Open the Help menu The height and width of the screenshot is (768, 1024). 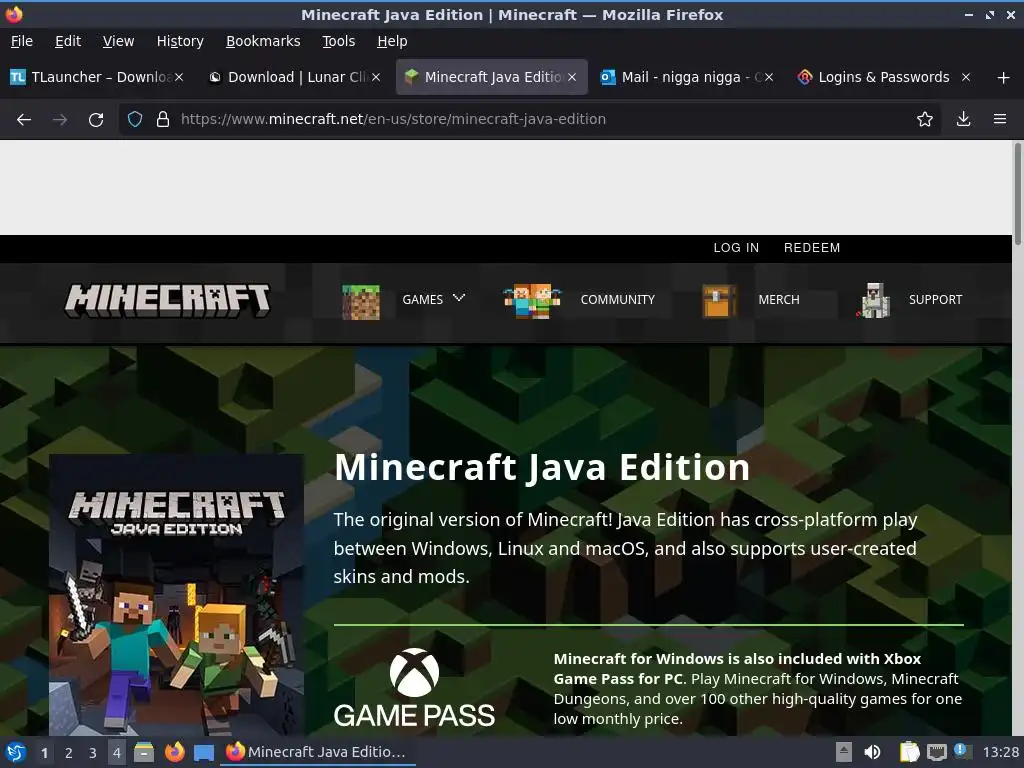392,41
